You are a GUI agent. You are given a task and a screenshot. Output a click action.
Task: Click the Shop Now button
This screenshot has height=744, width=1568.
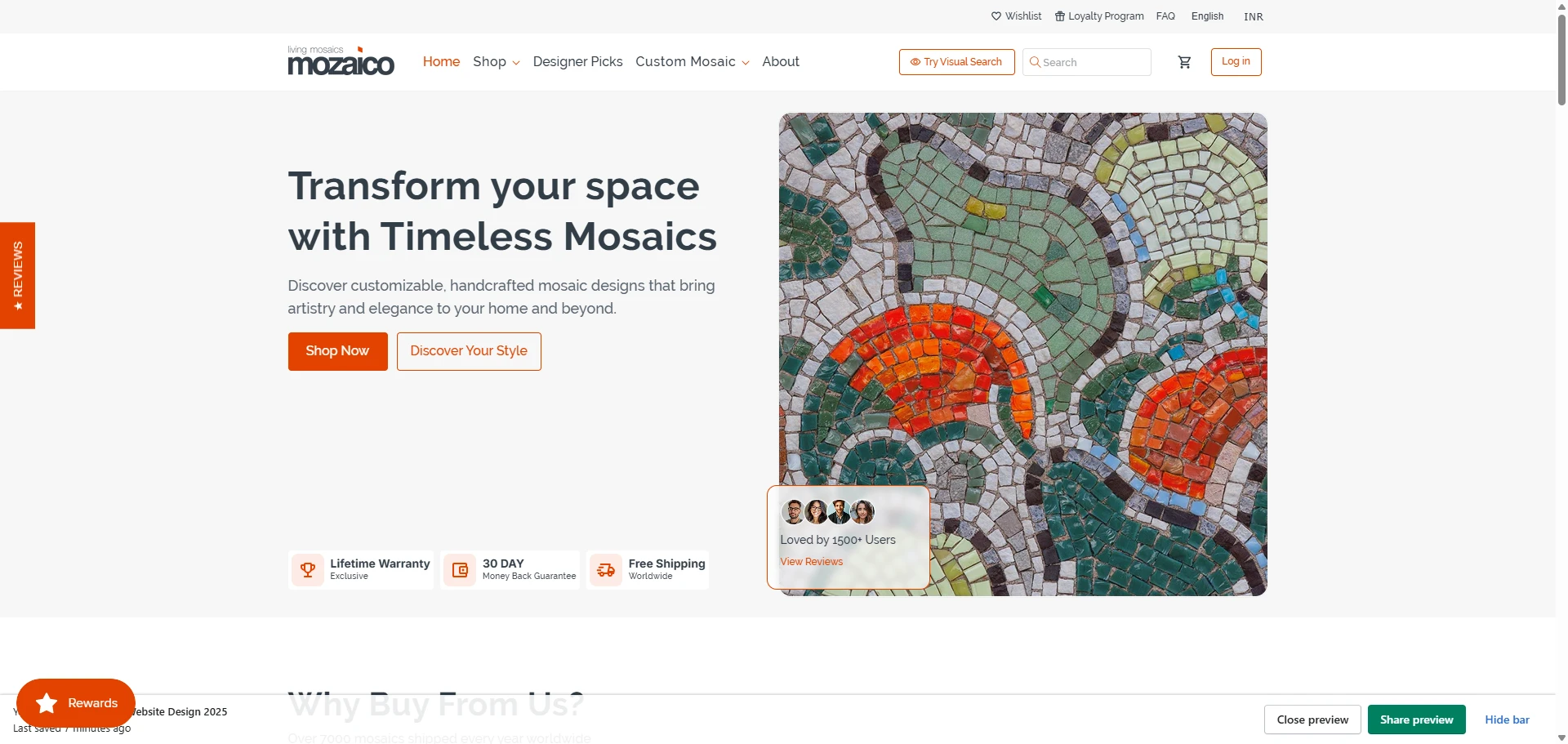[x=337, y=351]
